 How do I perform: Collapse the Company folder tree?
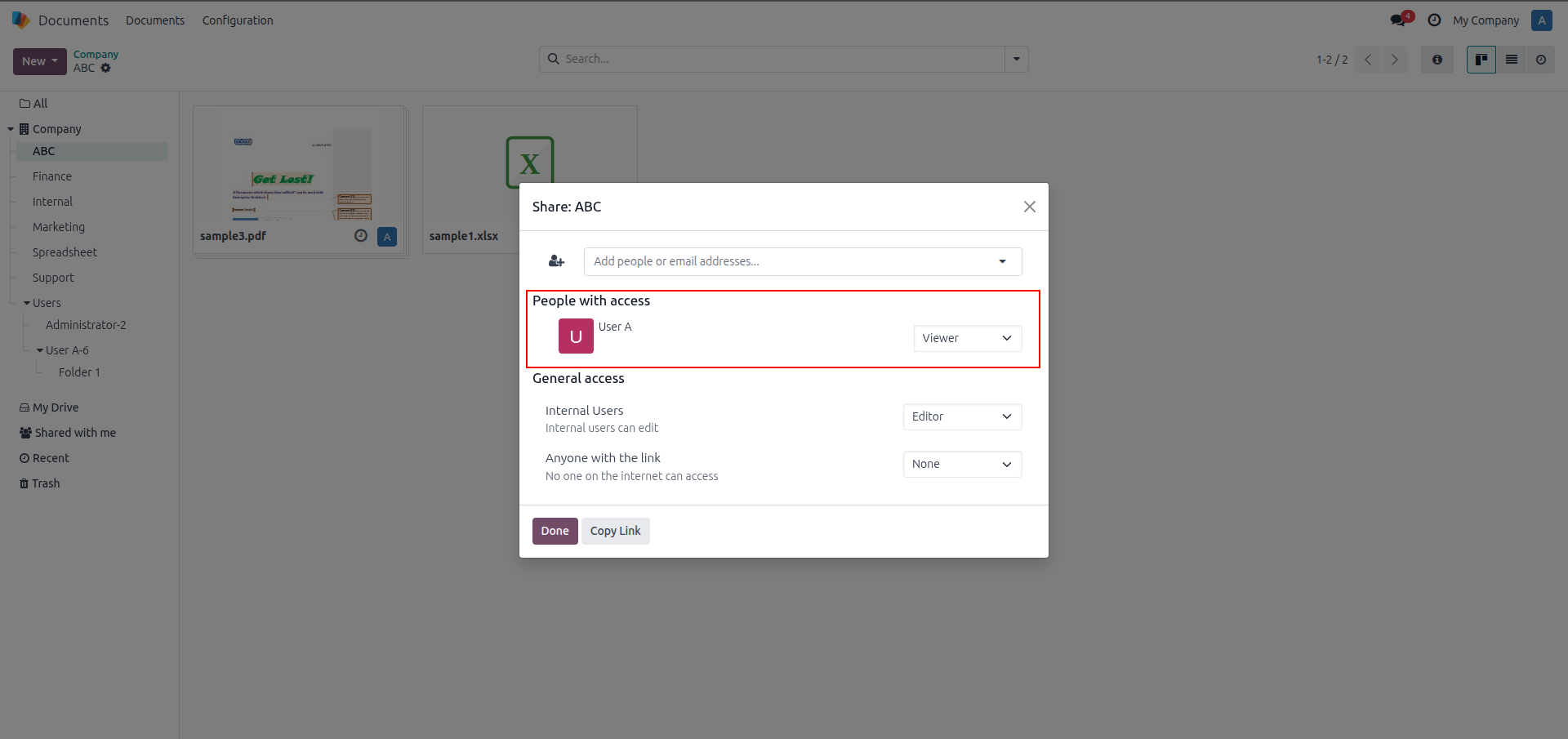pyautogui.click(x=11, y=129)
